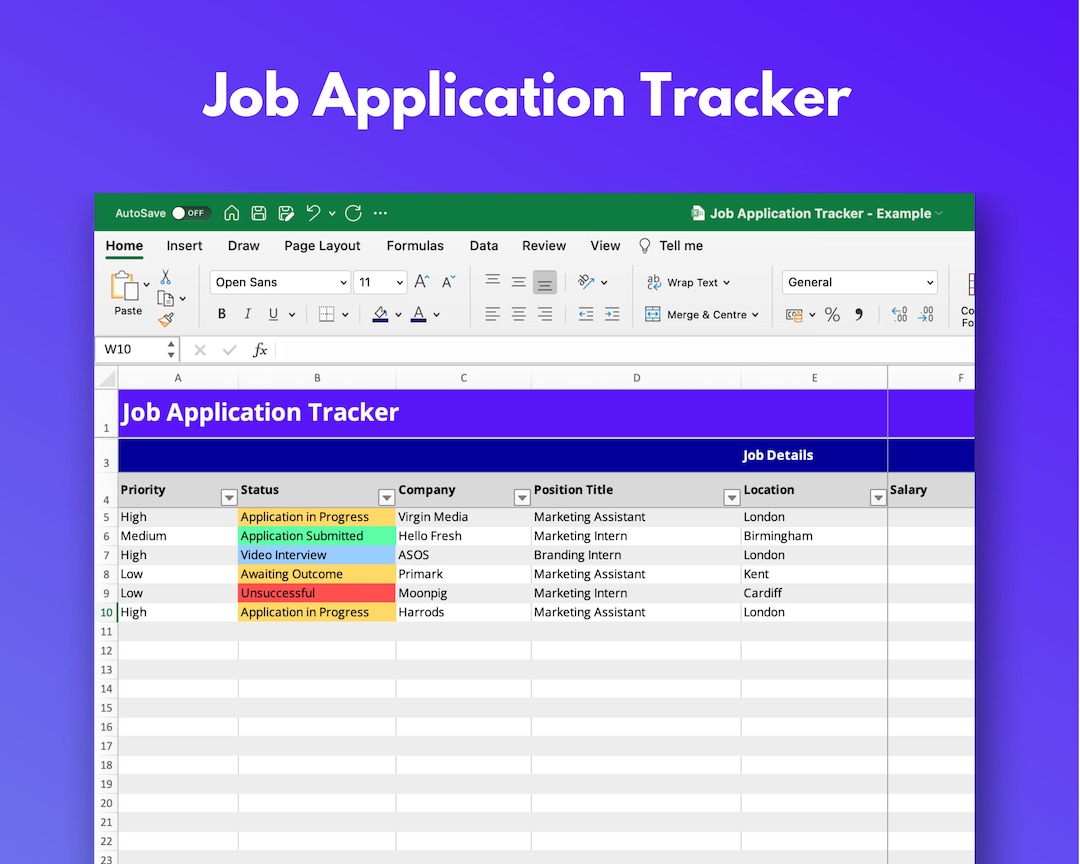This screenshot has width=1080, height=864.
Task: Open the Status column filter arrow
Action: (386, 497)
